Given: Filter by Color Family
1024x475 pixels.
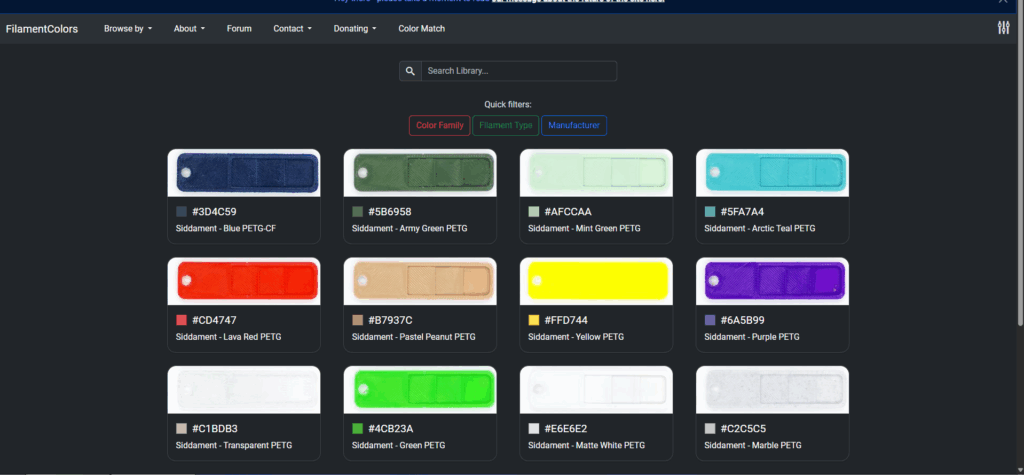Looking at the screenshot, I should coord(440,125).
